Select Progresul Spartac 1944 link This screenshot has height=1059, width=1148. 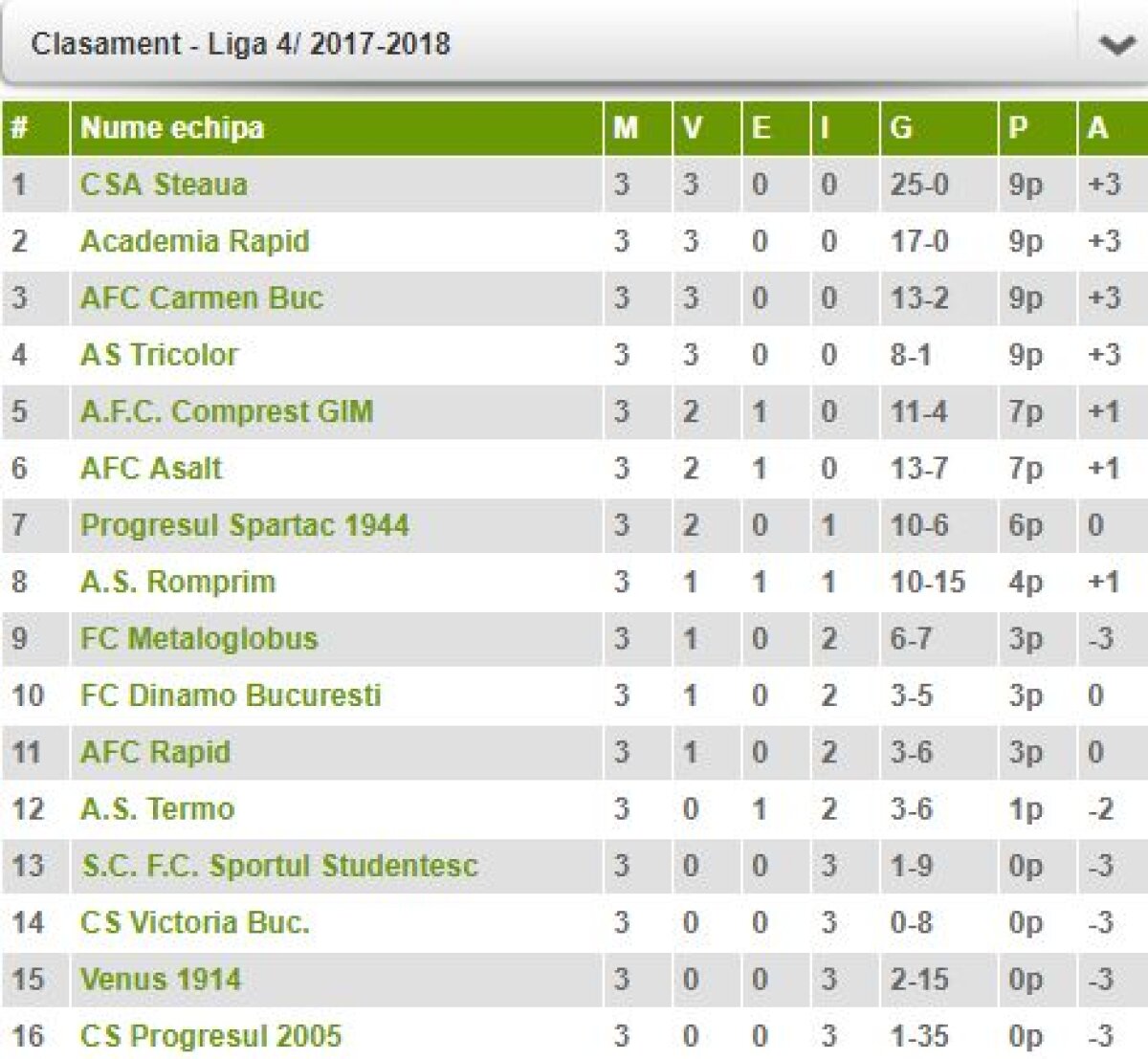245,525
